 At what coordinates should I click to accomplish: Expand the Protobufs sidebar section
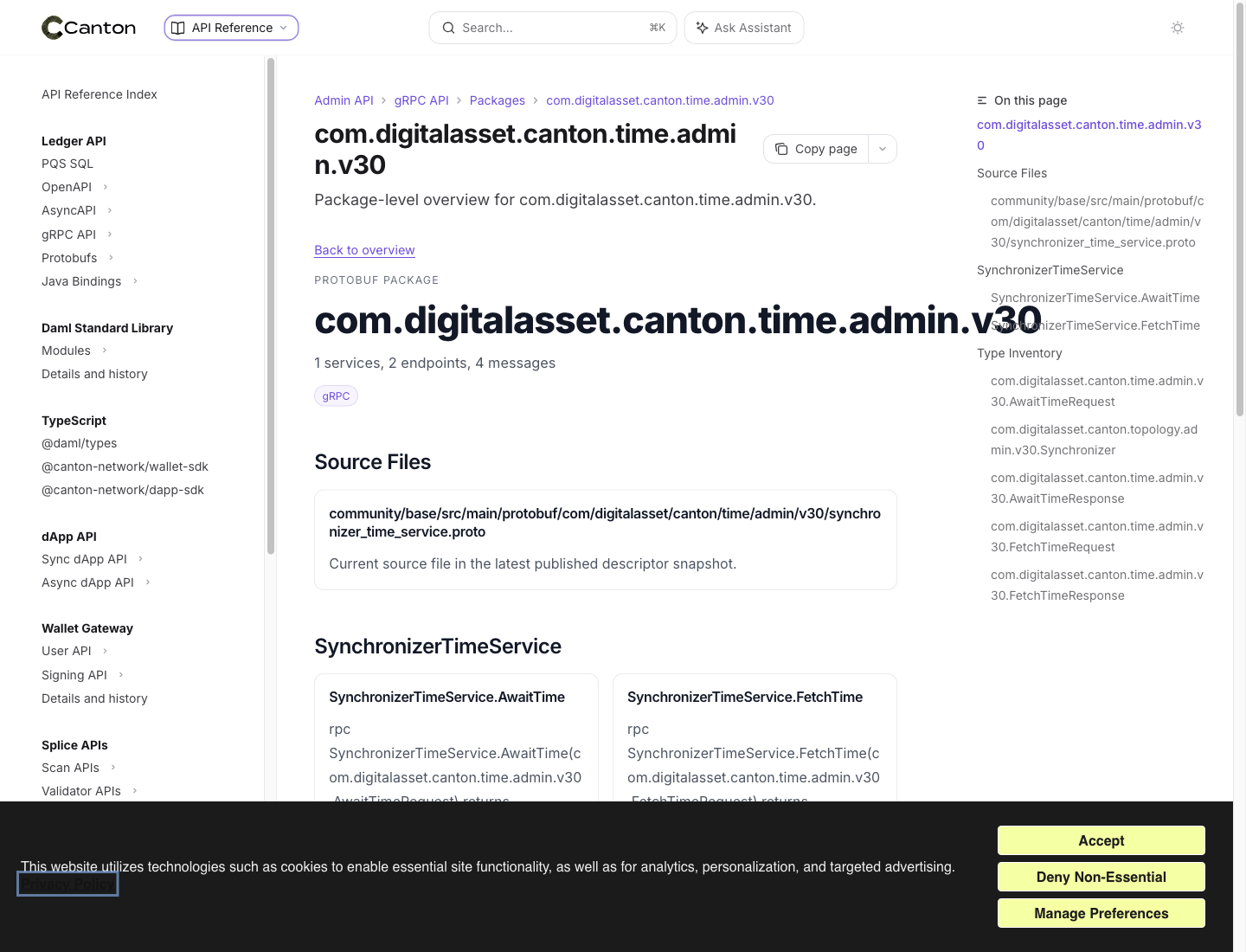click(x=111, y=257)
